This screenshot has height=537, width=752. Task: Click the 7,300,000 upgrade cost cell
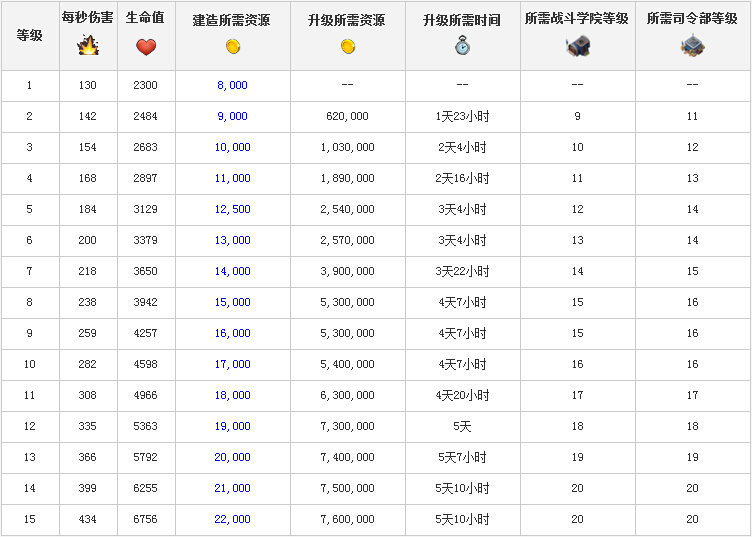click(x=348, y=426)
